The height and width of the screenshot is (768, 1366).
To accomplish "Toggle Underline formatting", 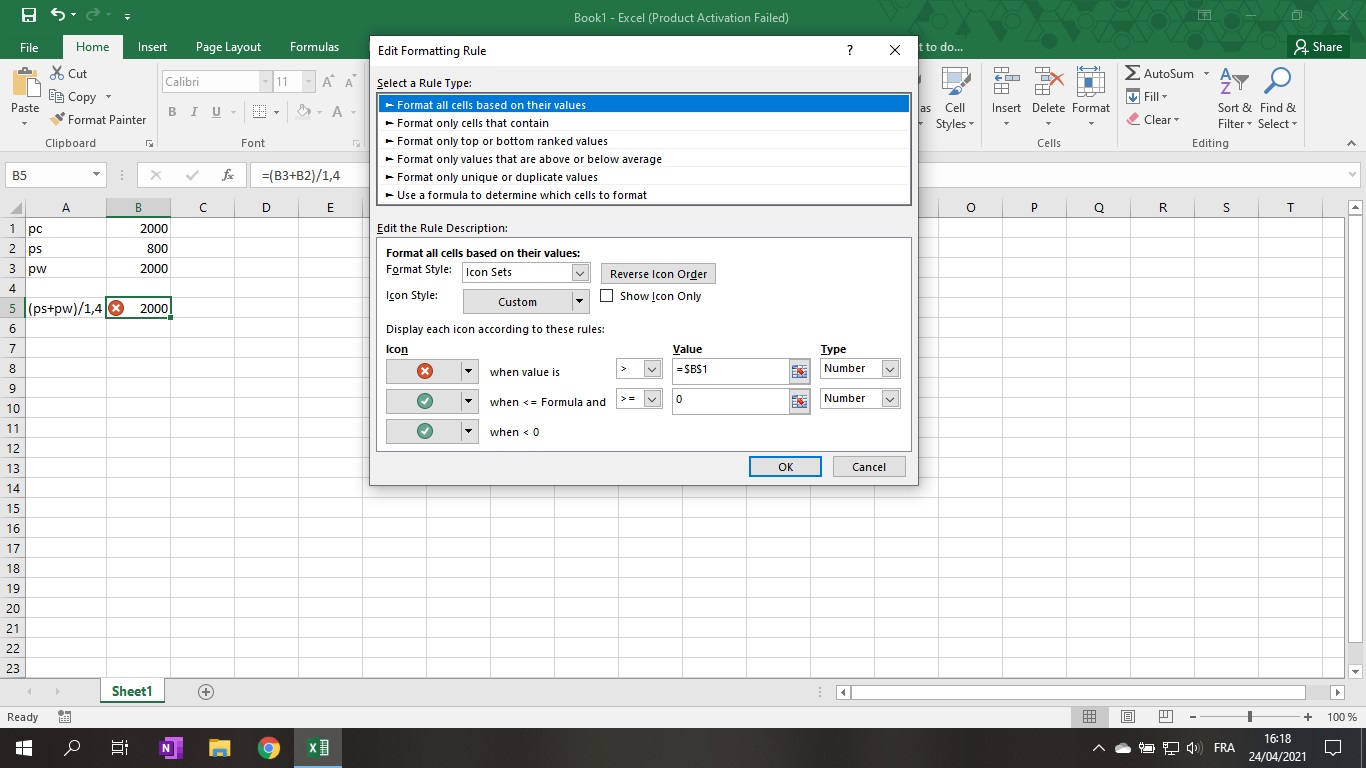I will point(216,112).
